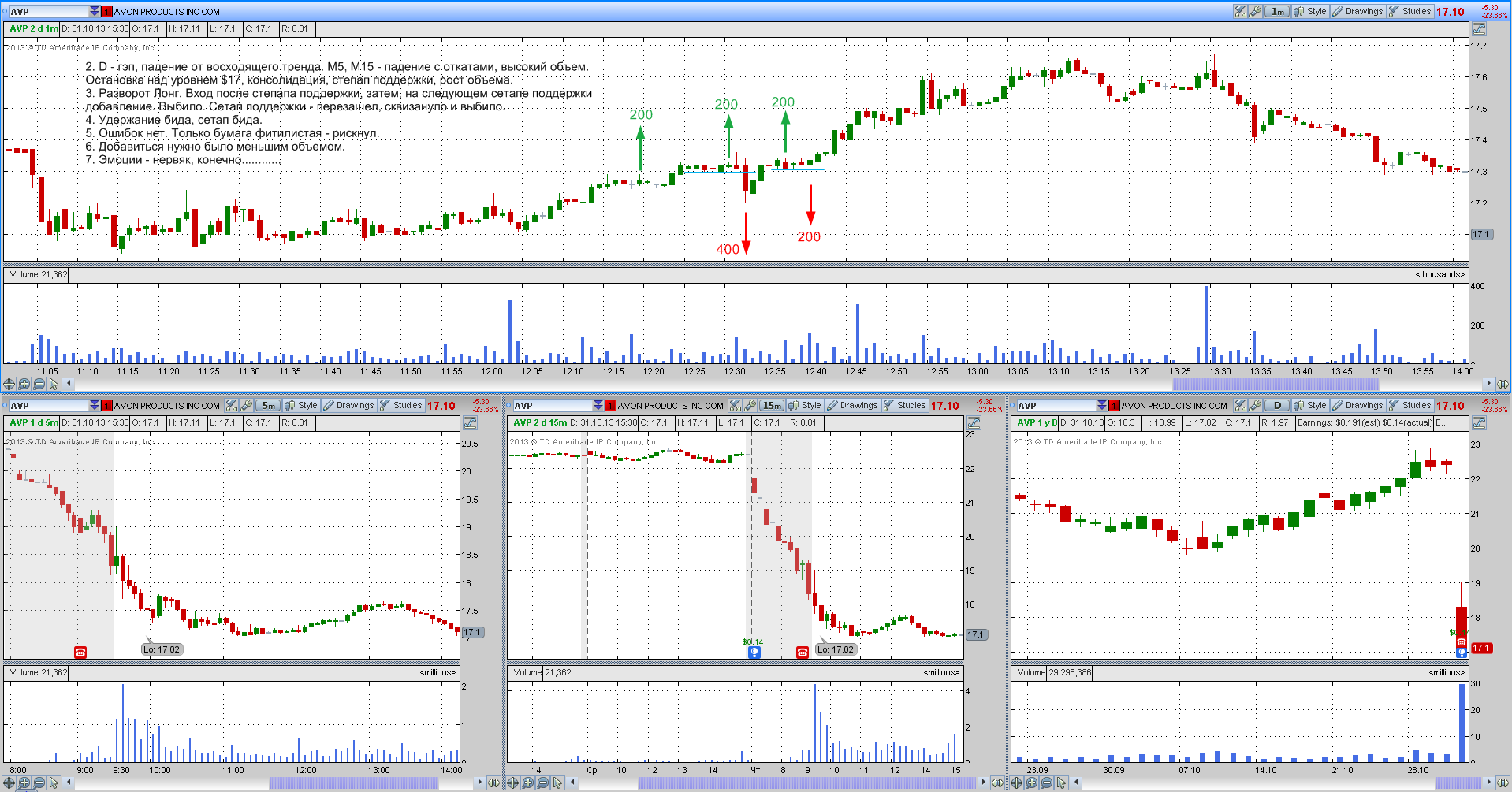Click horizontal scrollbar thumb of 15m chart

(x=806, y=783)
